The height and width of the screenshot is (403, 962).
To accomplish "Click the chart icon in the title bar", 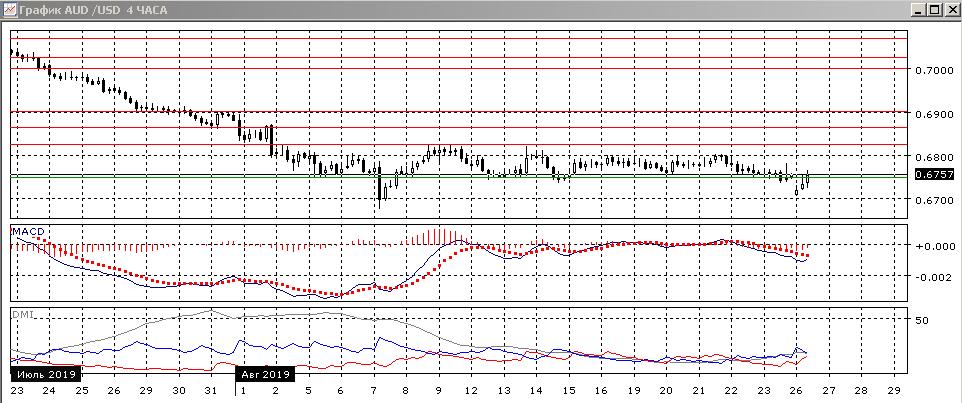I will coord(9,9).
